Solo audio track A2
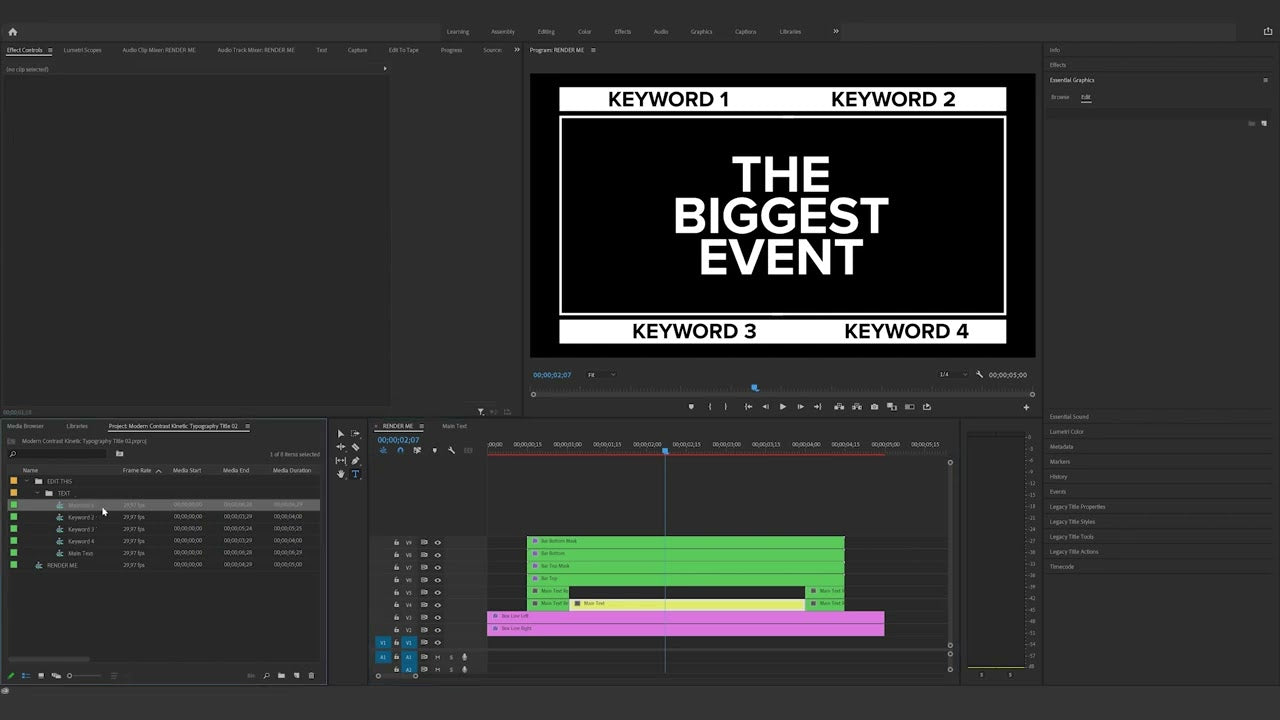The height and width of the screenshot is (720, 1280). [452, 668]
